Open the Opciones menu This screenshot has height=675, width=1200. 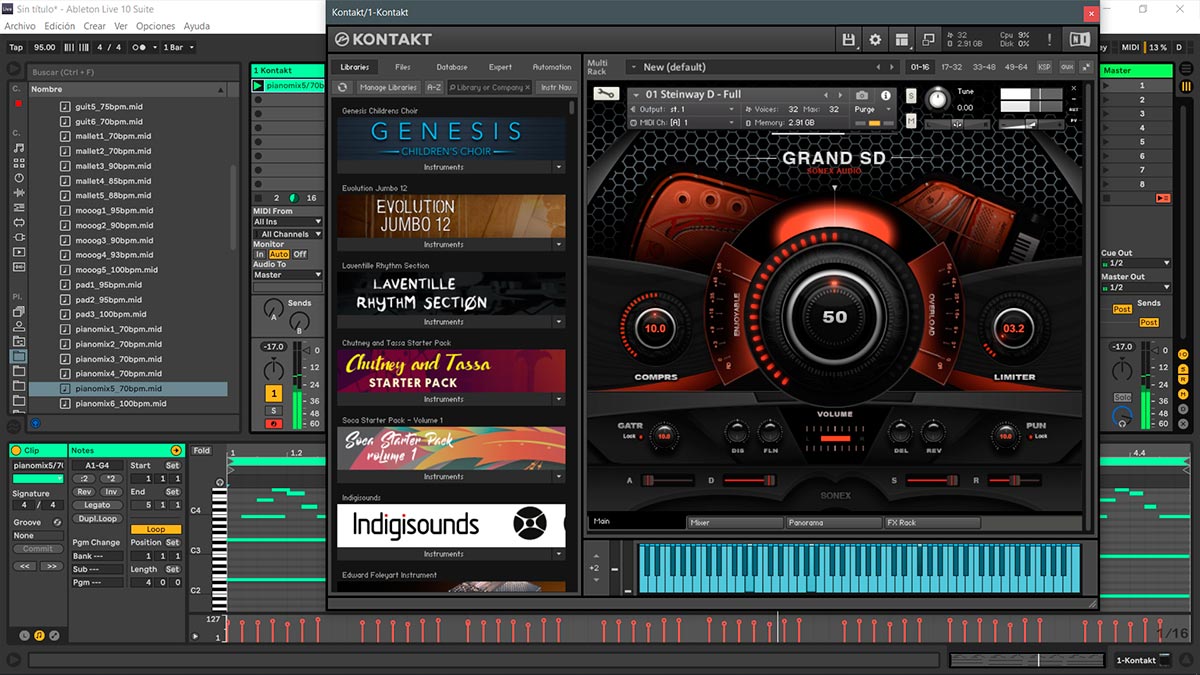155,26
